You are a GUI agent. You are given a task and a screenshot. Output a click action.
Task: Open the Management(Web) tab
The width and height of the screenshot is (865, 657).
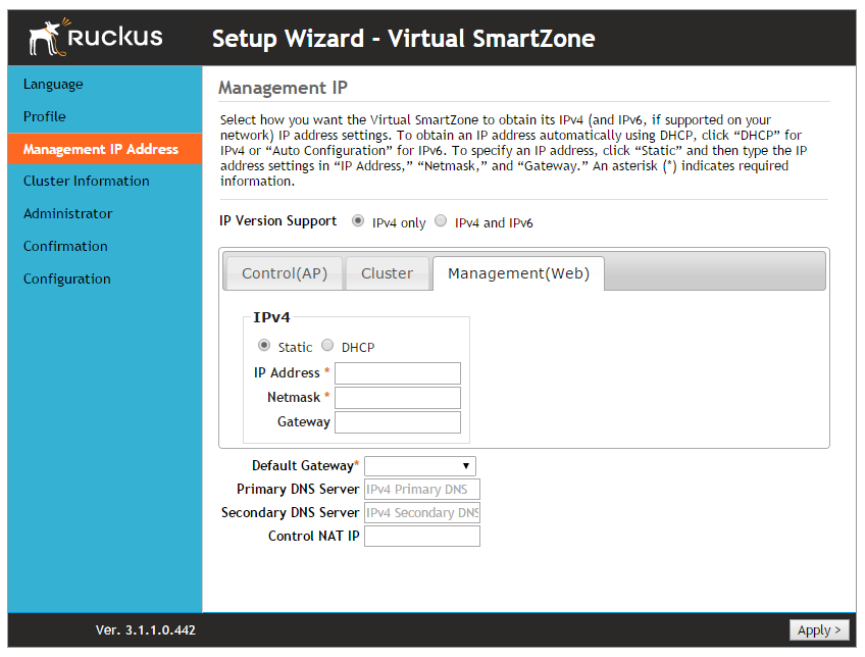pos(519,273)
